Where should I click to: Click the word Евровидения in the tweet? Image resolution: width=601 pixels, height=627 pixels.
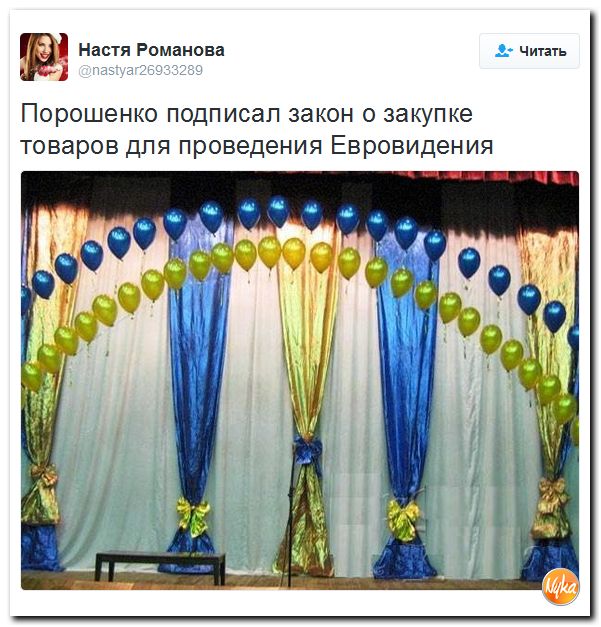pos(412,146)
